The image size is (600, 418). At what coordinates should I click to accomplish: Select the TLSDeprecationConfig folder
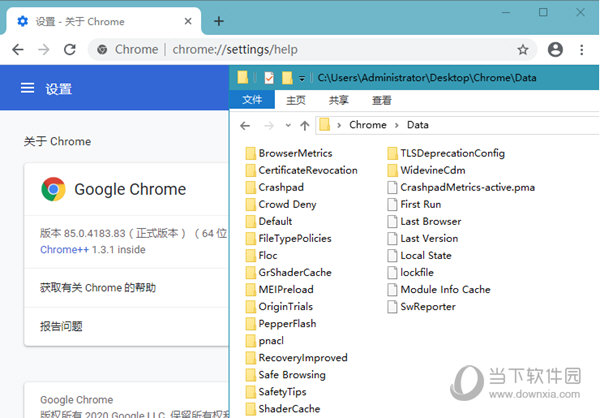(446, 153)
